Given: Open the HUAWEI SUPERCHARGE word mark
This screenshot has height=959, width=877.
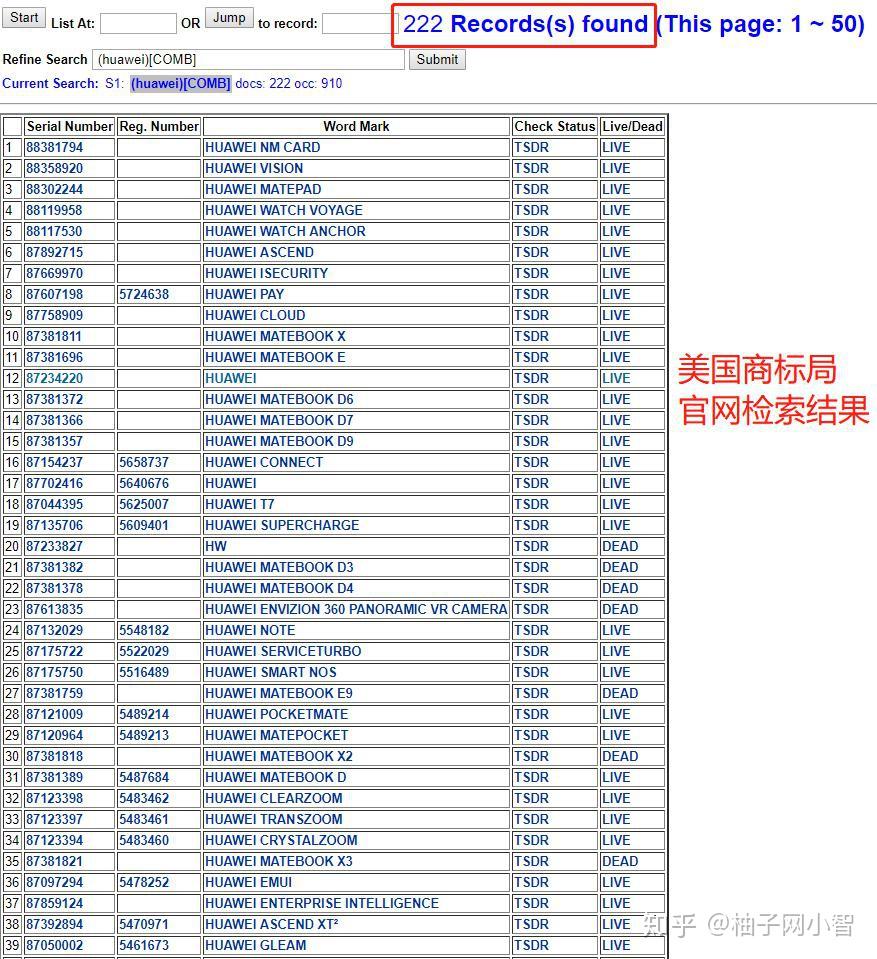Looking at the screenshot, I should pyautogui.click(x=282, y=525).
